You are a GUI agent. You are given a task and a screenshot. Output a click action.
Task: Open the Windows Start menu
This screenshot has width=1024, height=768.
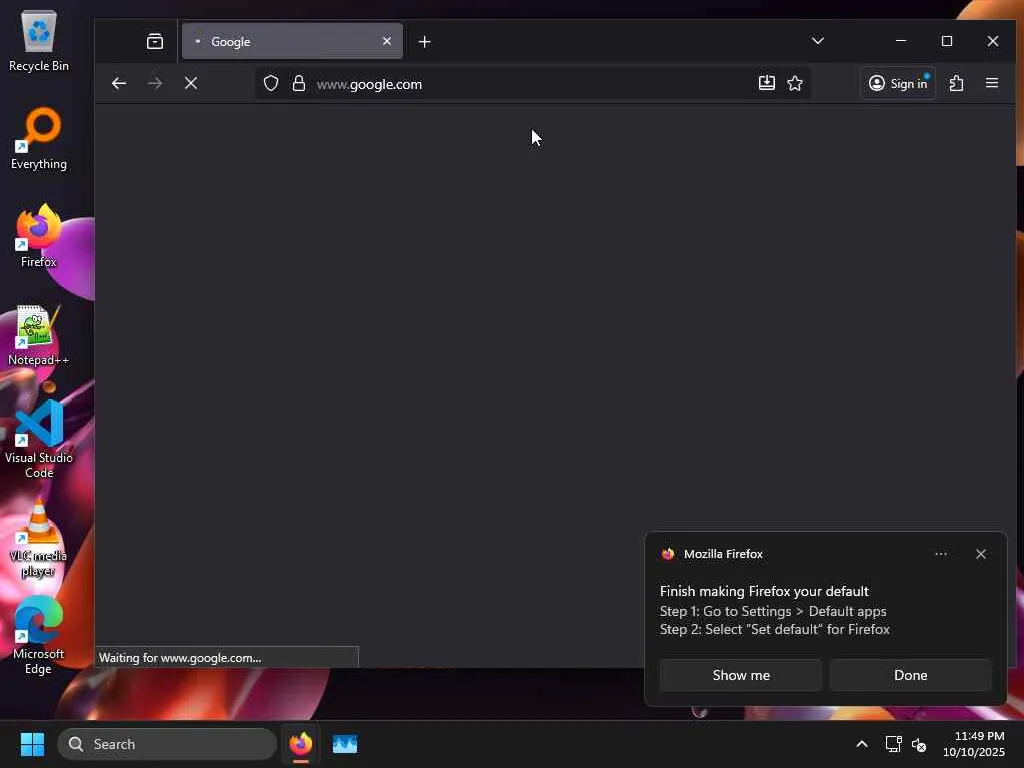[32, 744]
